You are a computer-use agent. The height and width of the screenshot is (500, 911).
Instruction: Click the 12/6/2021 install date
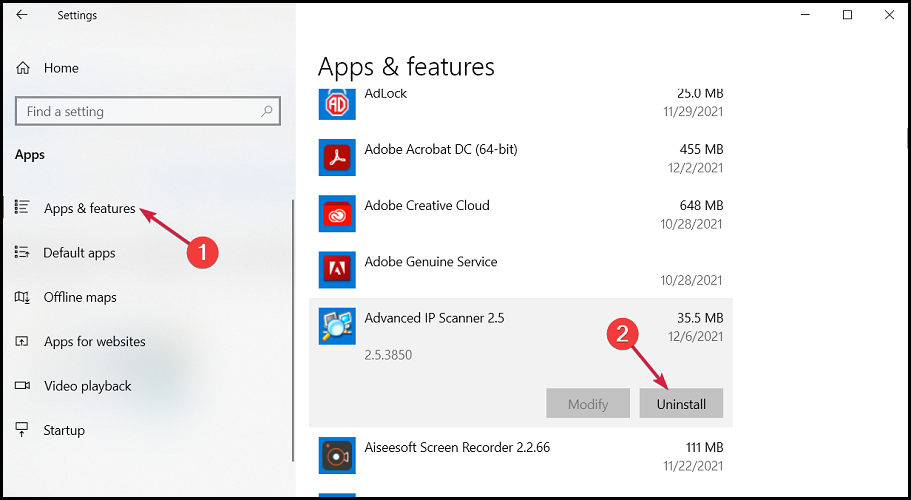coord(695,336)
